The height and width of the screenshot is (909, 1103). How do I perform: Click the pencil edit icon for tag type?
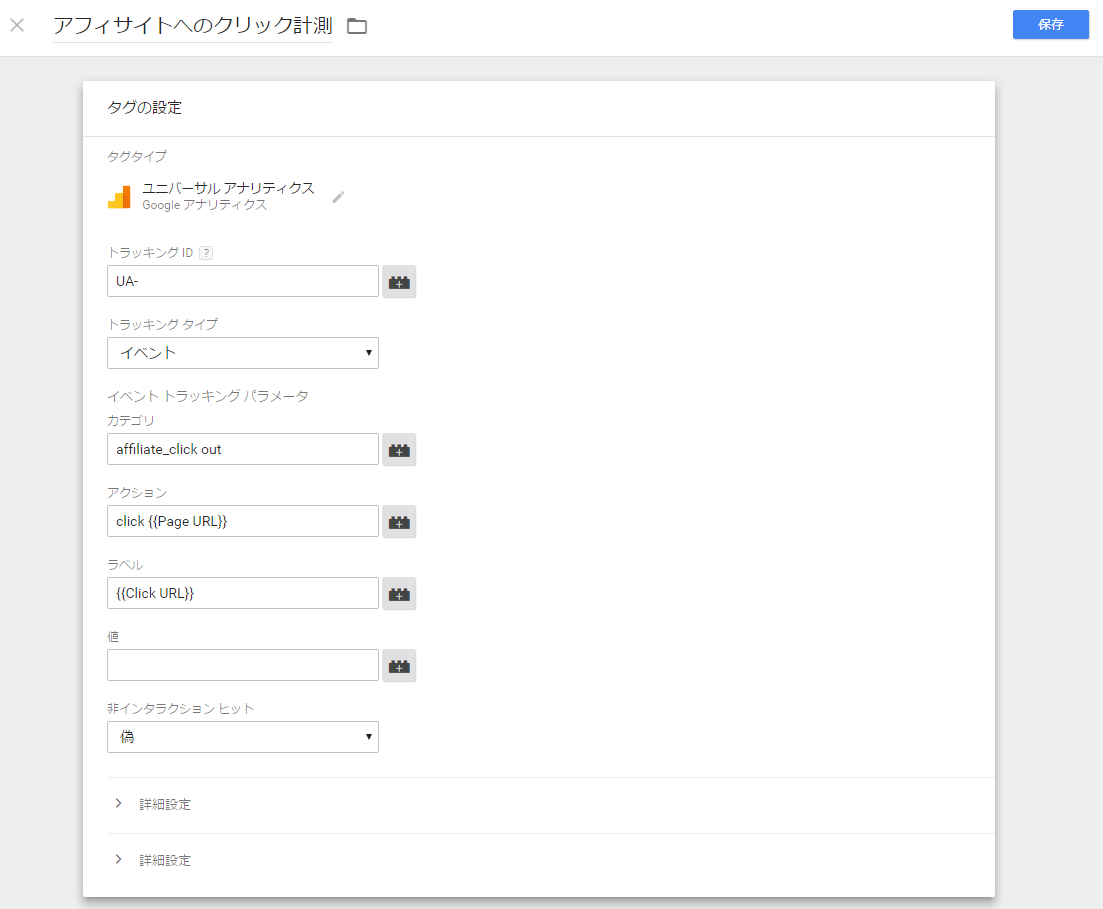click(338, 197)
